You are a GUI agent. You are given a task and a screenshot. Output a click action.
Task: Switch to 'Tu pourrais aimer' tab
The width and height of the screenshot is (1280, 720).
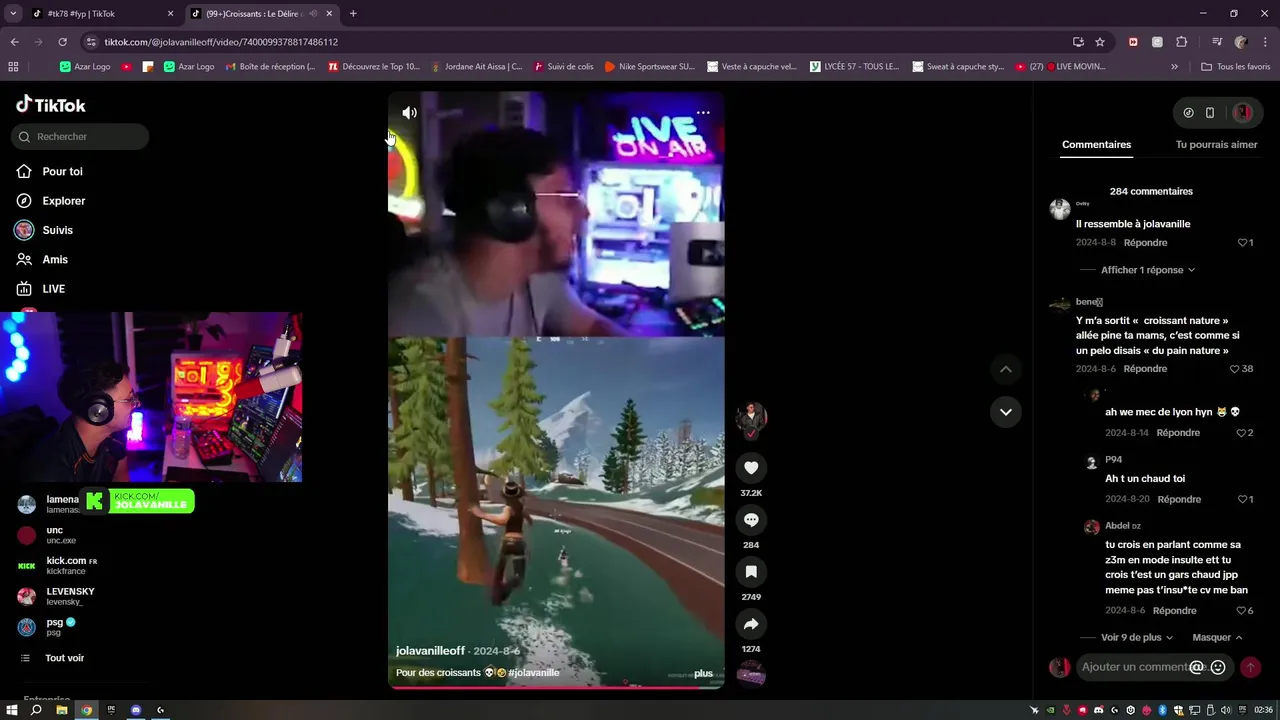tap(1216, 145)
